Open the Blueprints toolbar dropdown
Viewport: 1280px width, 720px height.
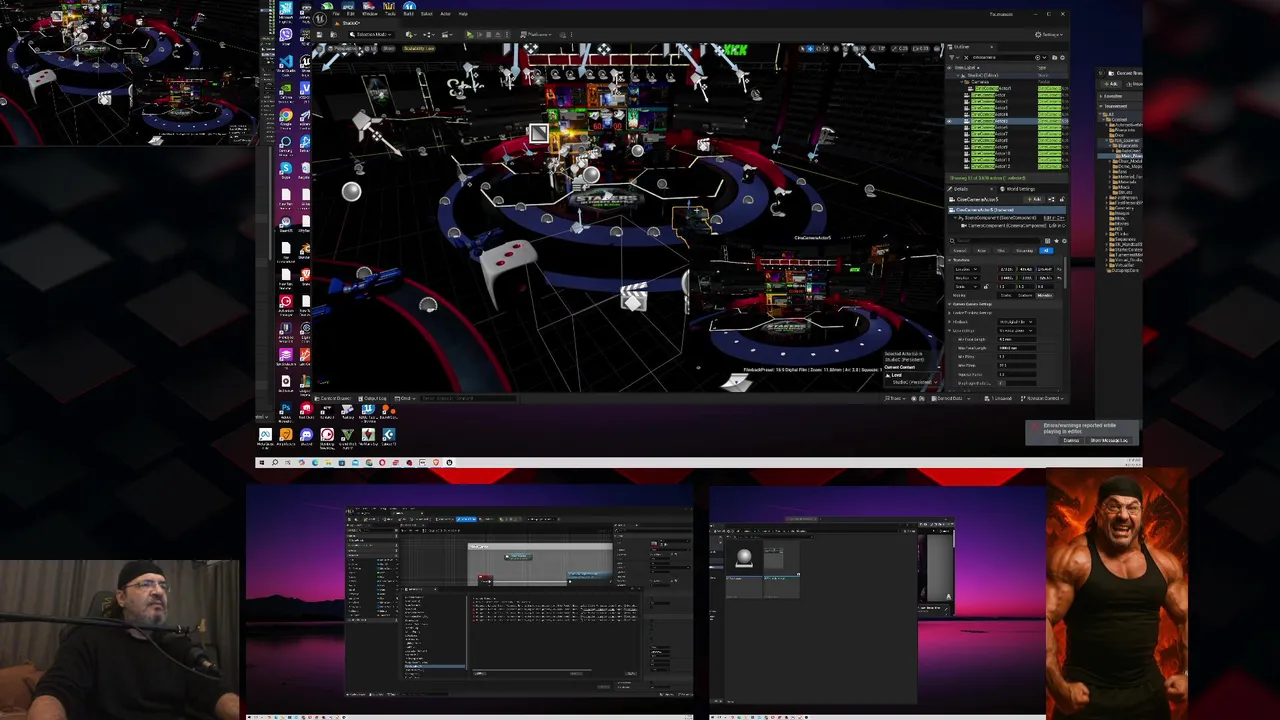click(429, 34)
